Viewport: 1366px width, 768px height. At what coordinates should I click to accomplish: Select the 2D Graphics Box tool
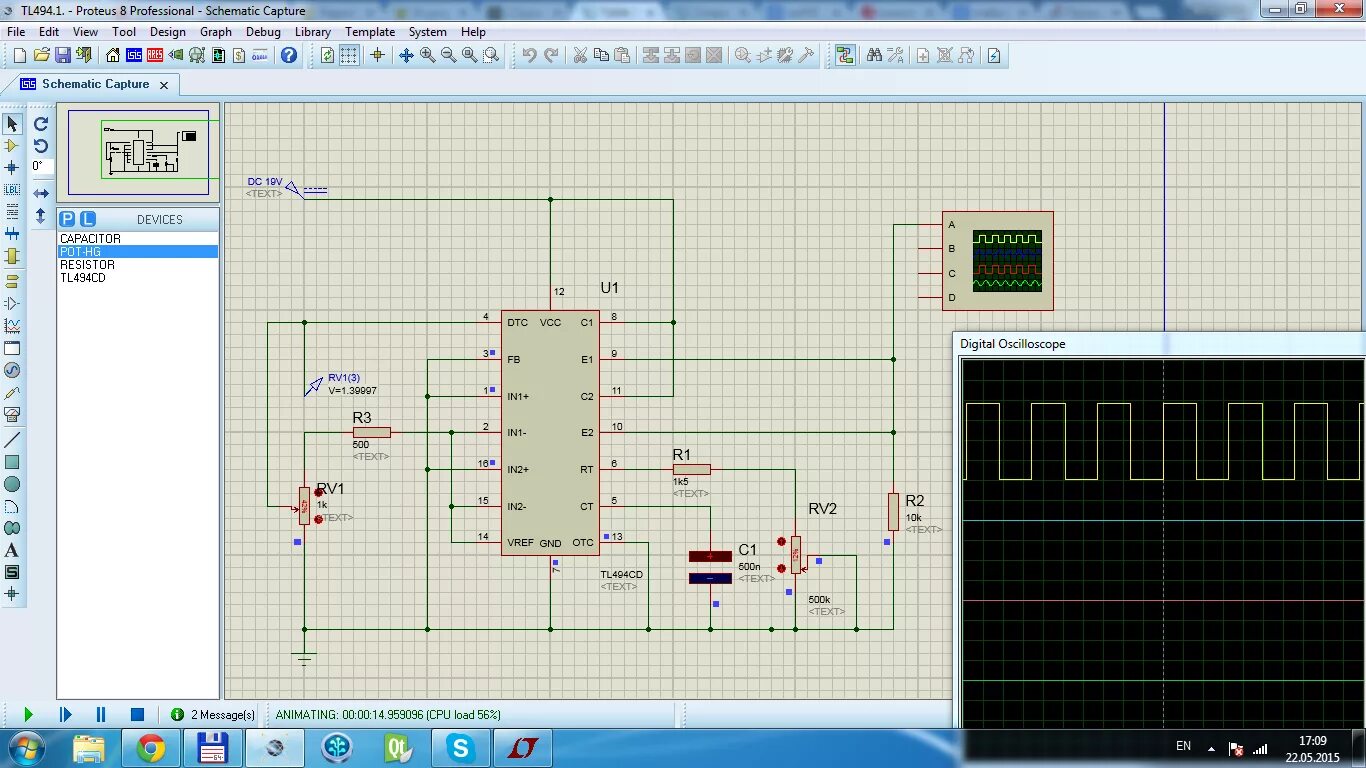(x=12, y=462)
